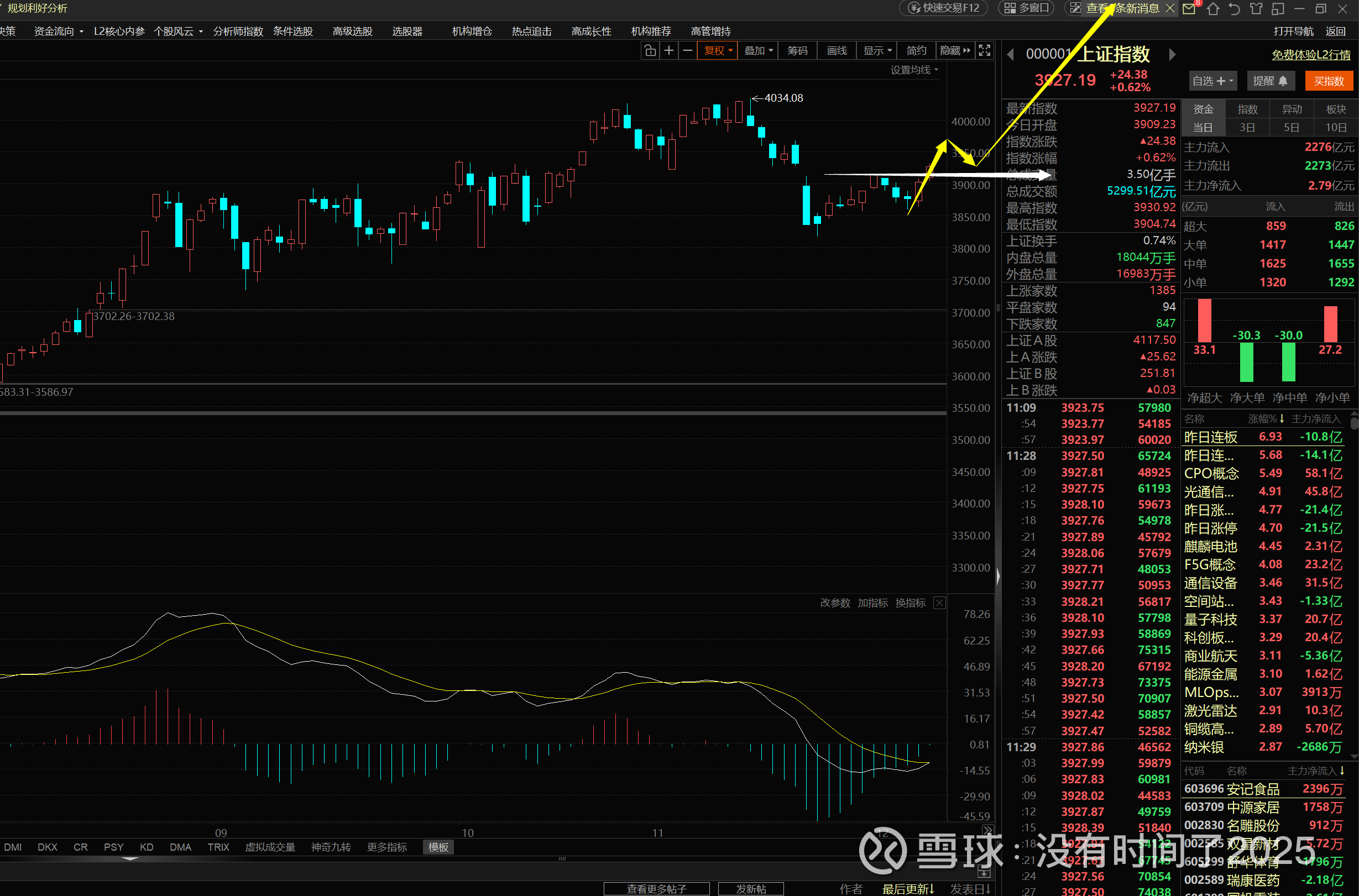Toggle 隐藏 side panel visibility
The height and width of the screenshot is (896, 1359).
point(954,51)
